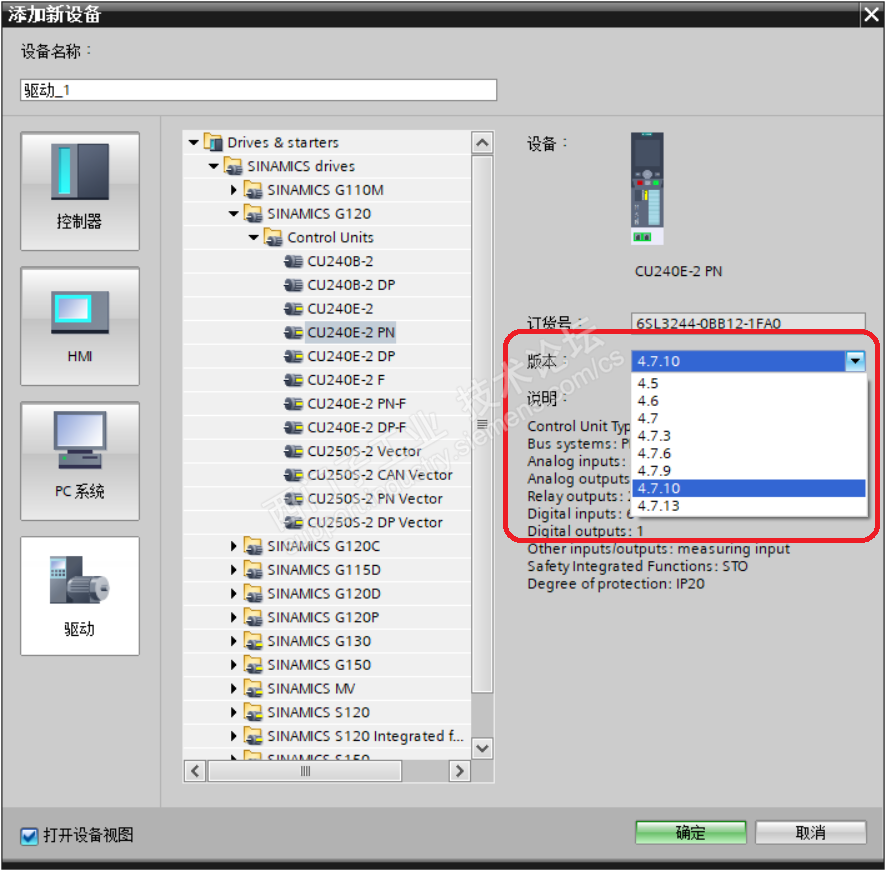886x871 pixels.
Task: Expand the SINAMICS G120D tree node
Action: pyautogui.click(x=233, y=593)
